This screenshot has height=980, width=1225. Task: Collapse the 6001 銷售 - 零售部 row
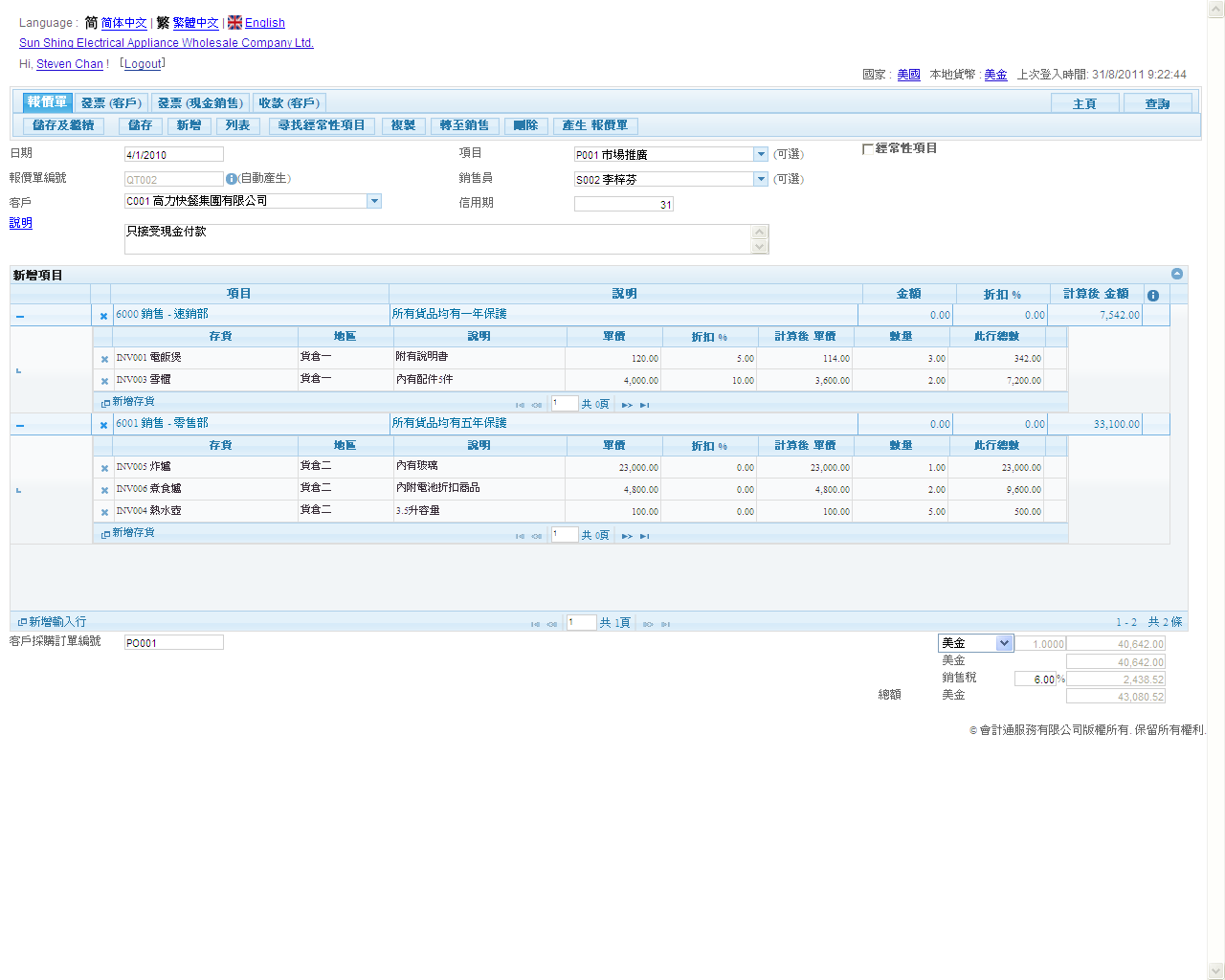click(x=20, y=426)
